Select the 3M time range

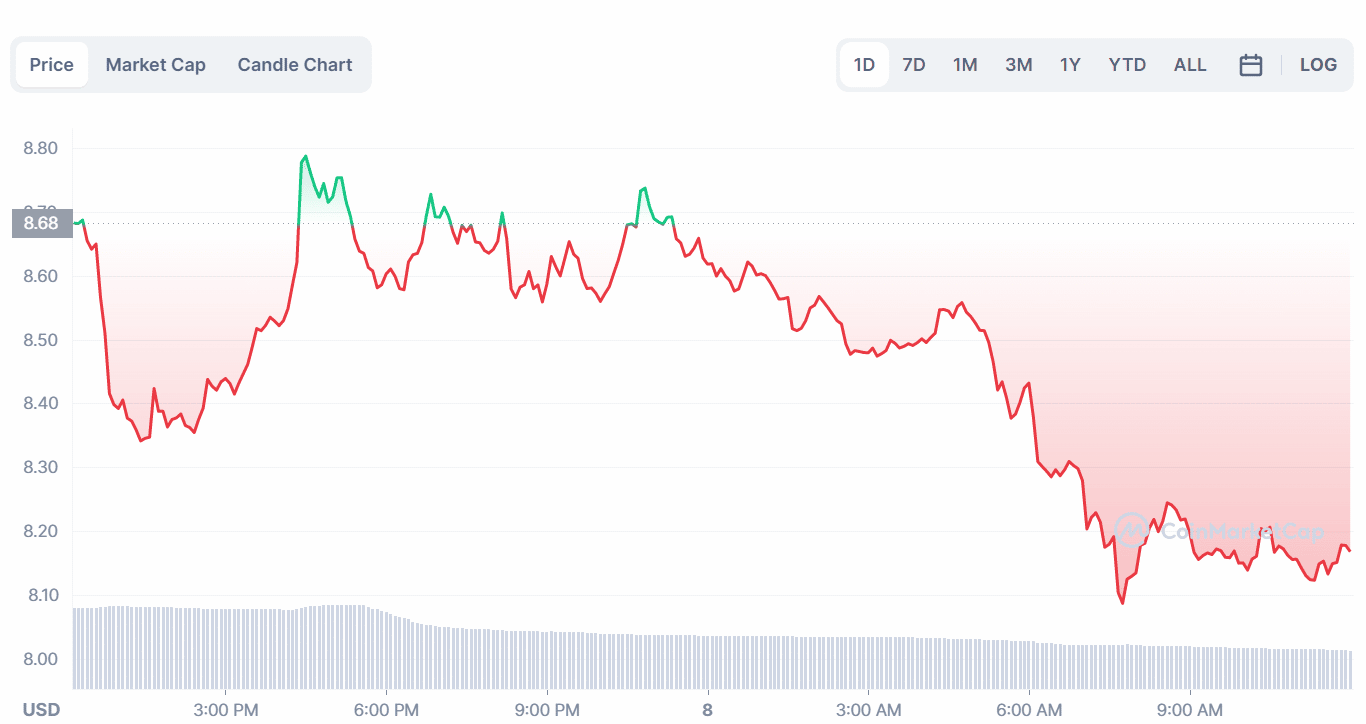point(1019,65)
